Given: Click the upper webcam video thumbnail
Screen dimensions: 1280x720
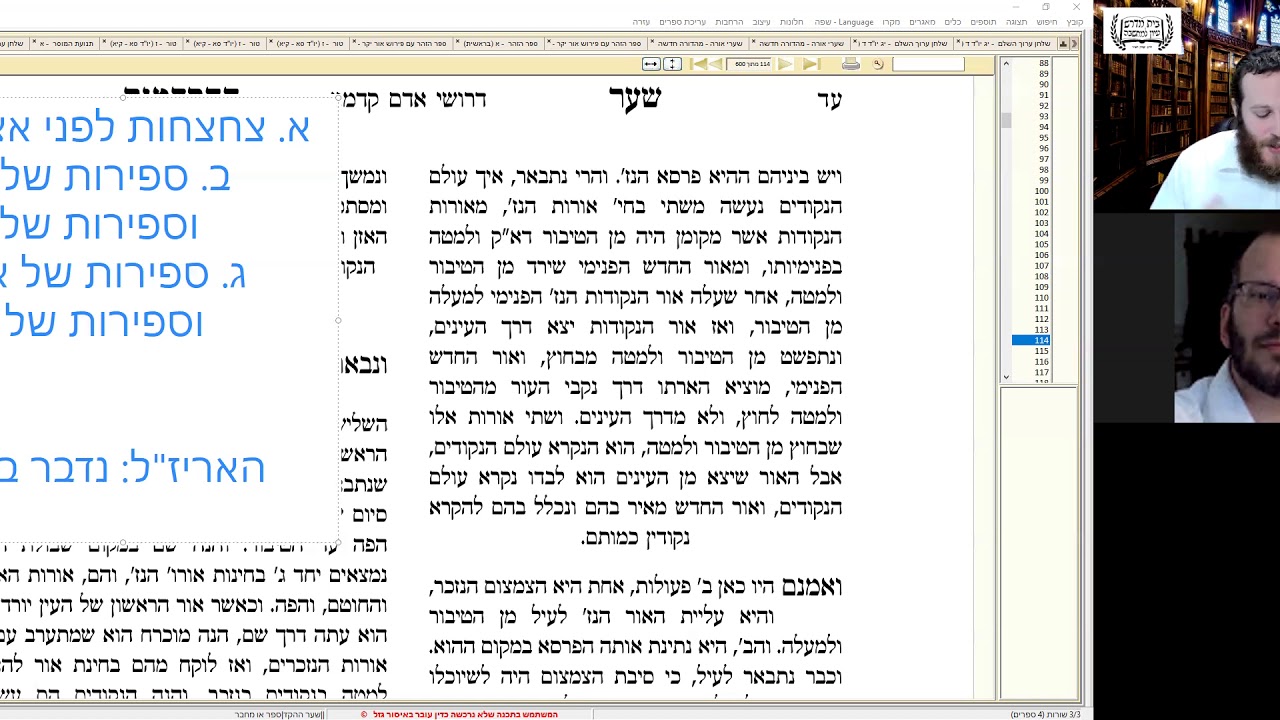Looking at the screenshot, I should tap(1186, 105).
